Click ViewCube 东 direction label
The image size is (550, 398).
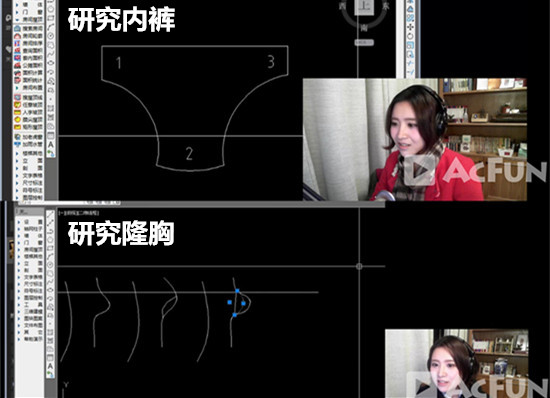click(x=386, y=6)
